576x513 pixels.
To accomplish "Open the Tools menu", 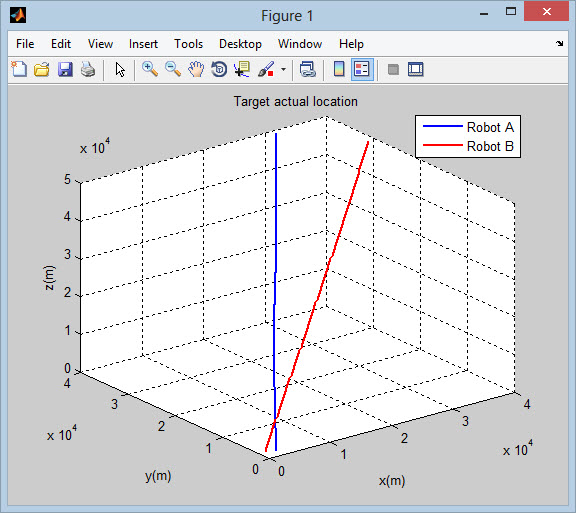I will tap(188, 44).
